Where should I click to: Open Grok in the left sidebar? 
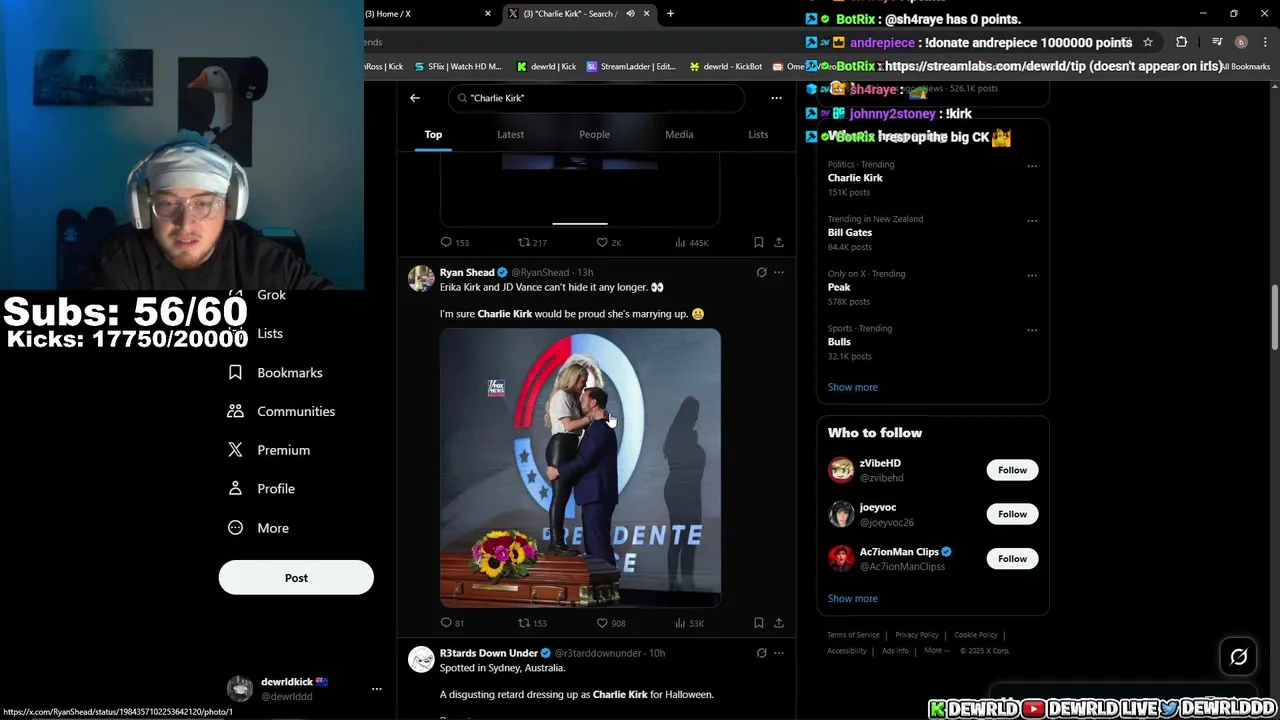point(271,295)
